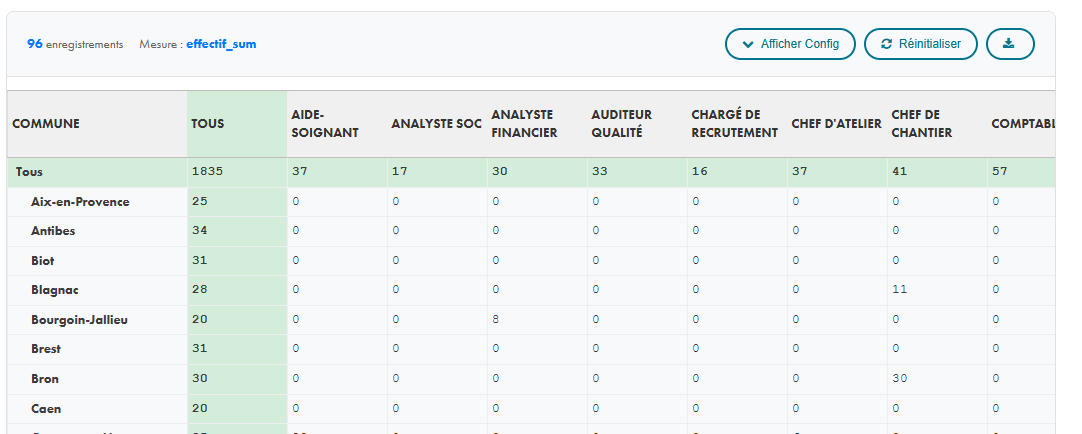Click the effectif_sum measure link
Screen dimensions: 1082x434
[221, 45]
